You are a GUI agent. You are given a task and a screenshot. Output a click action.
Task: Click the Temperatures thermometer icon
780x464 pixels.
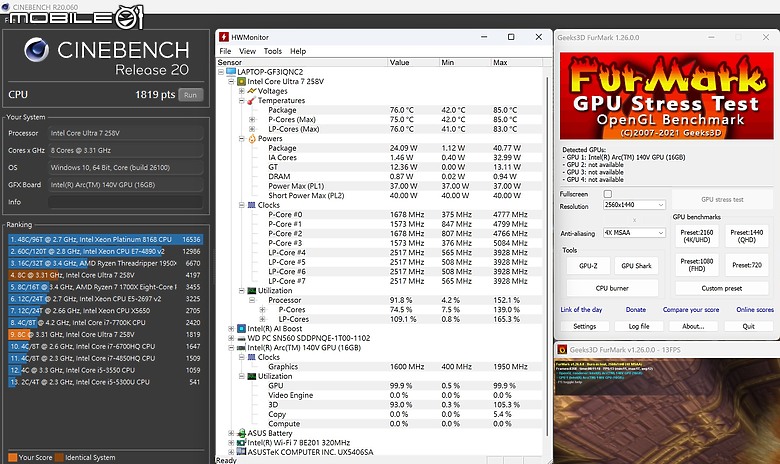point(251,100)
